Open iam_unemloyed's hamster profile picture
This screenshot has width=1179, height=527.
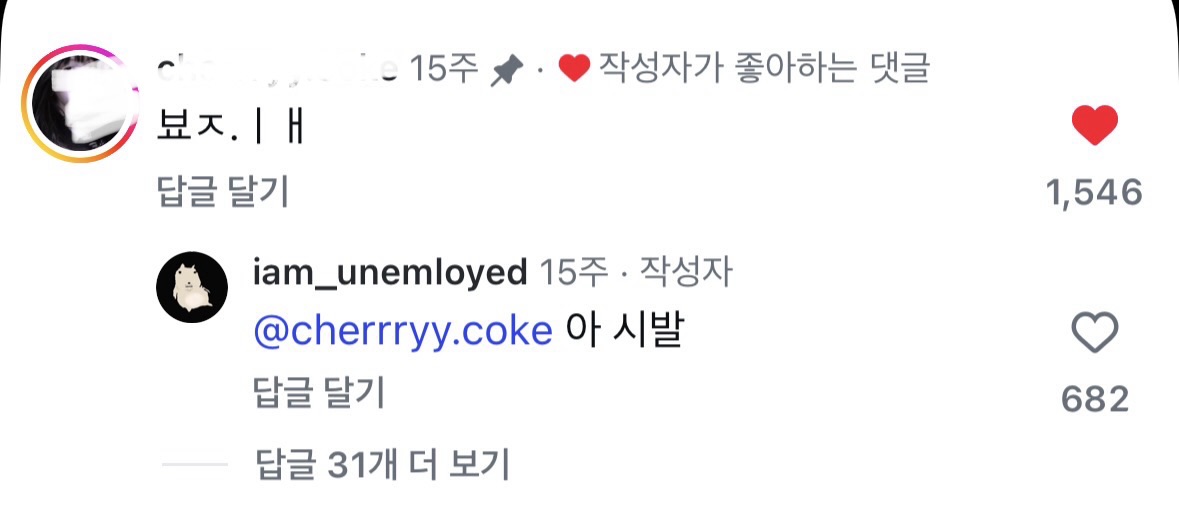(x=191, y=287)
